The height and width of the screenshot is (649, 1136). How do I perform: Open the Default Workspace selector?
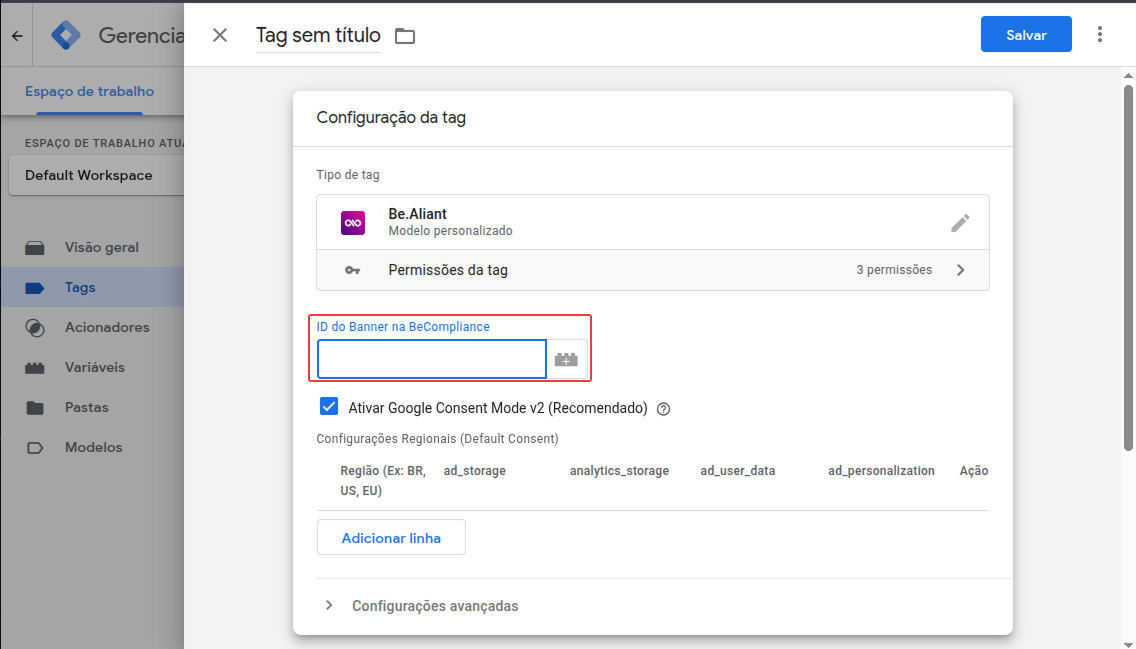92,175
